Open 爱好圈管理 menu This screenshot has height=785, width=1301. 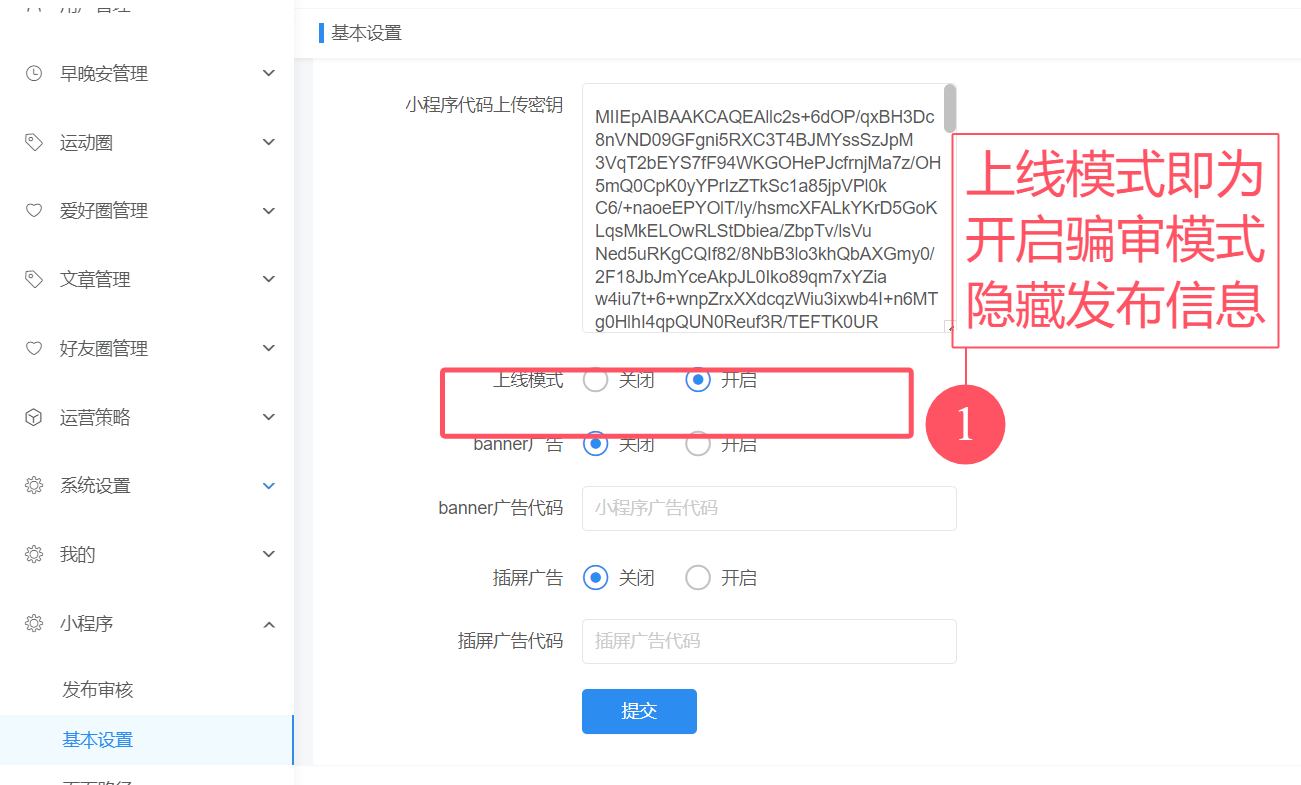[147, 211]
